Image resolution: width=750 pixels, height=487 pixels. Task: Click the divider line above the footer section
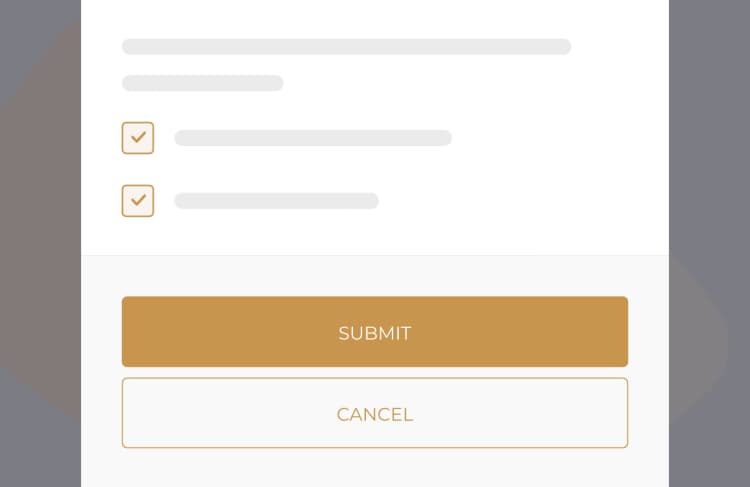pyautogui.click(x=375, y=256)
